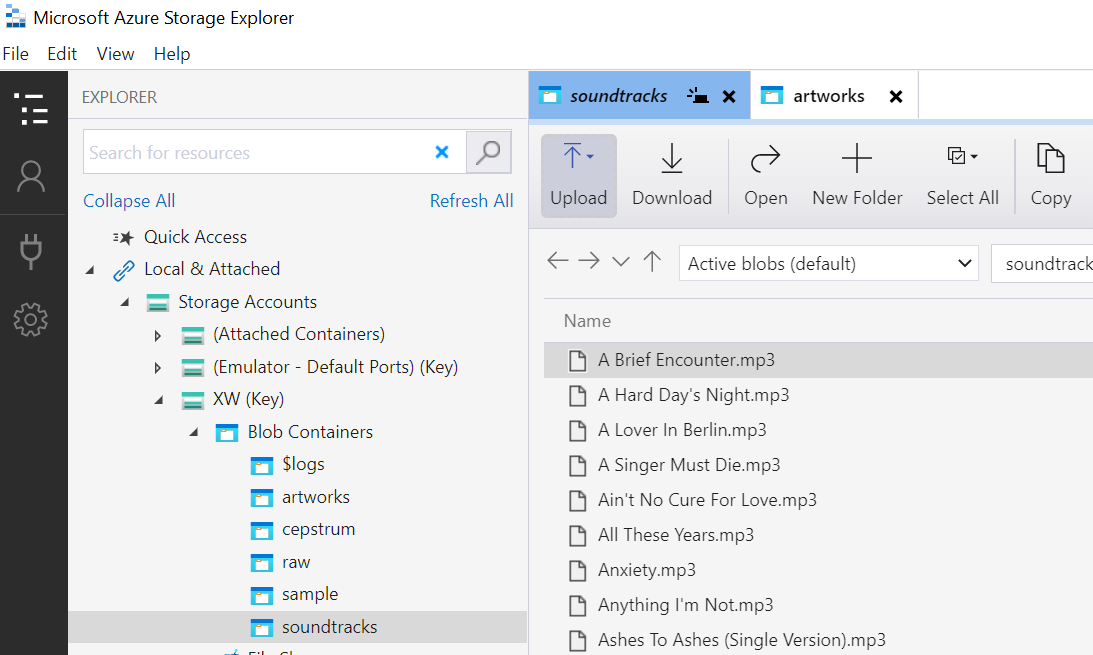This screenshot has height=655, width=1093.
Task: Collapse the Blob Containers node
Action: coord(194,433)
